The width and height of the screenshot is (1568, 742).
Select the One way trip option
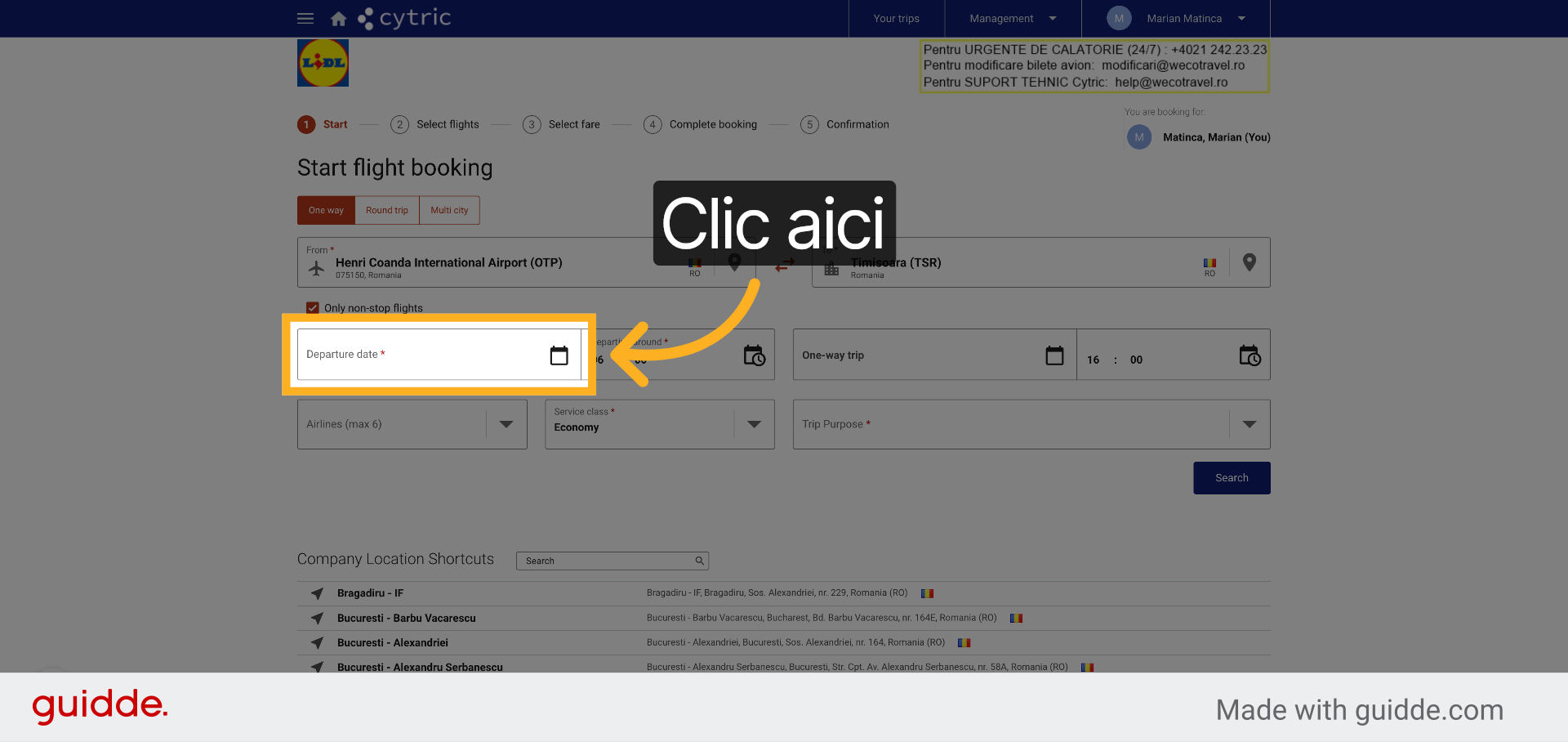(x=326, y=210)
